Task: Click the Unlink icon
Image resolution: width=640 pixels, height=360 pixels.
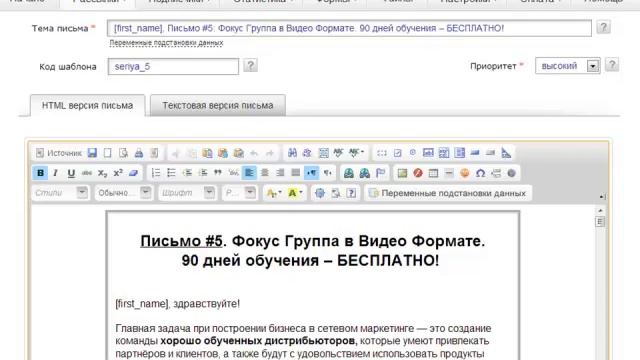Action: click(x=364, y=173)
